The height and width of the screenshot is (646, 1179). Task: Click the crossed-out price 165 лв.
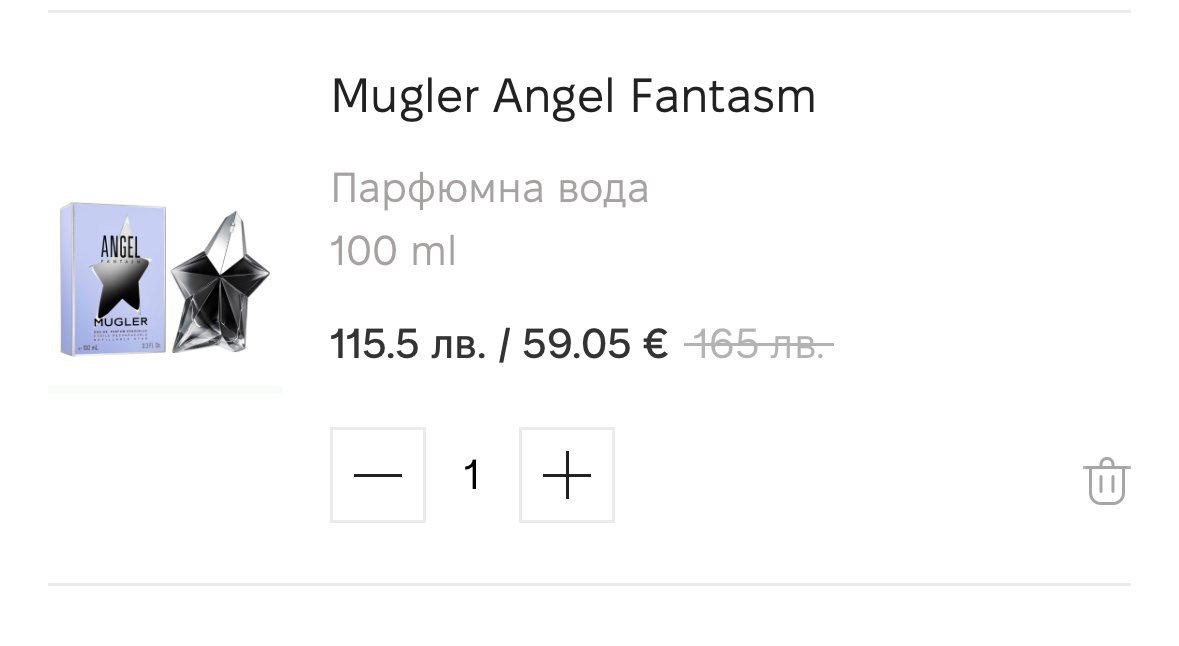click(x=759, y=345)
